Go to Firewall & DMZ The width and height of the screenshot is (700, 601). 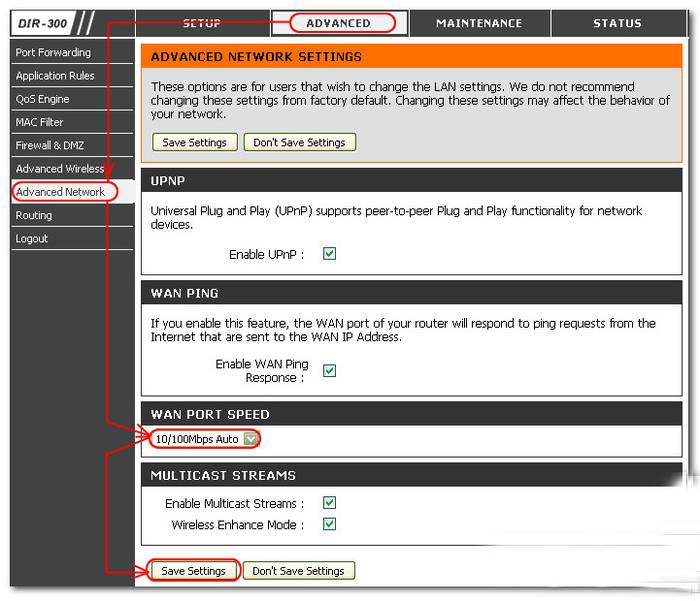point(49,146)
